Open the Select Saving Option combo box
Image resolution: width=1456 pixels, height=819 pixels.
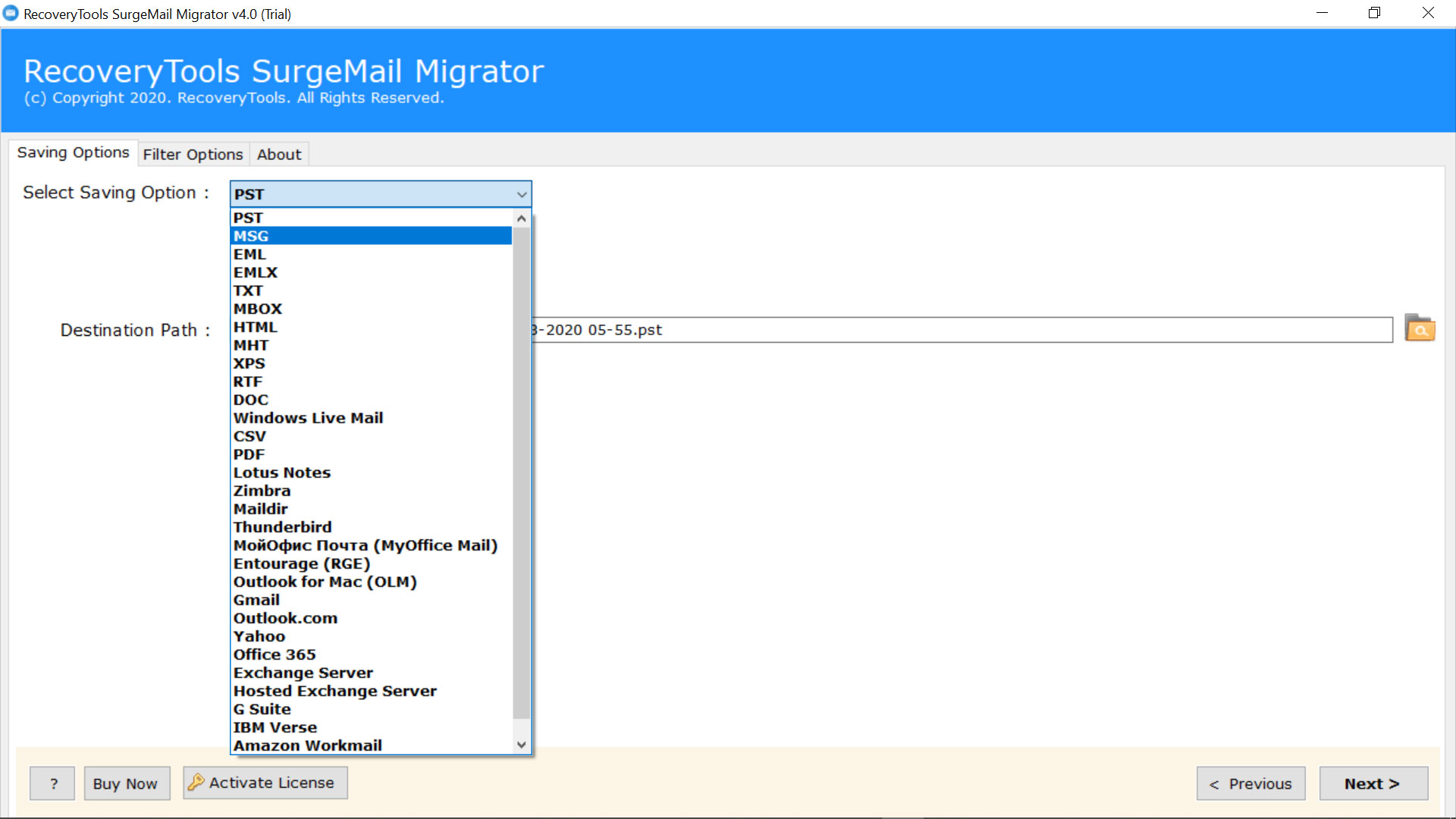pos(381,194)
